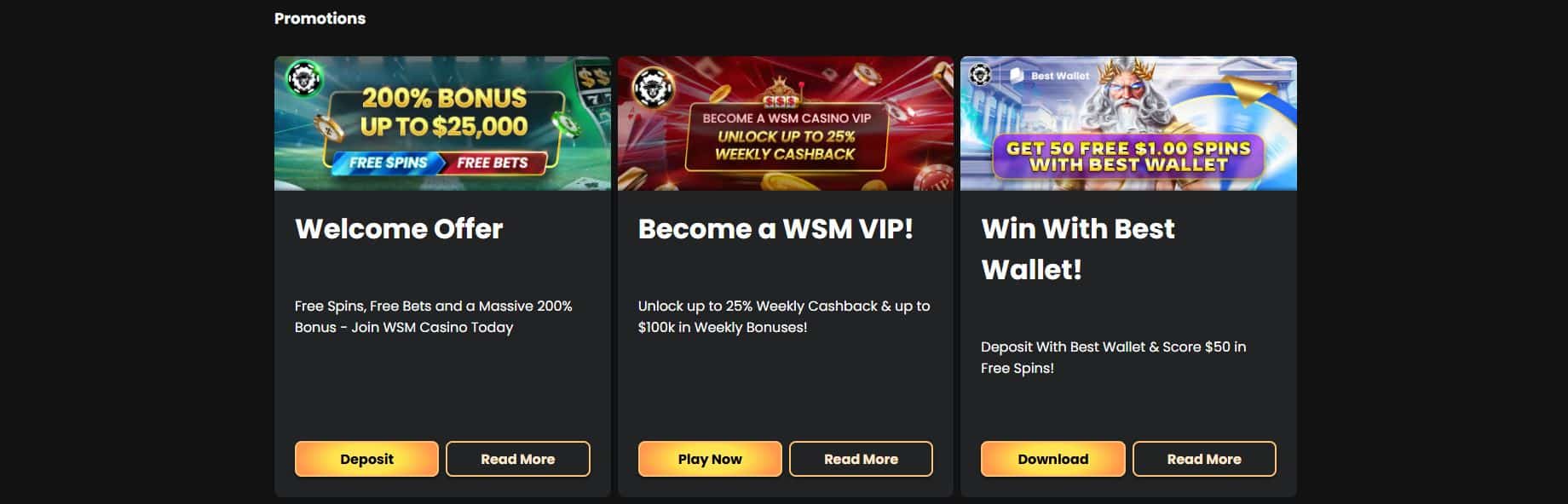Open the Weekly Cashback VIP banner image

pyautogui.click(x=785, y=123)
